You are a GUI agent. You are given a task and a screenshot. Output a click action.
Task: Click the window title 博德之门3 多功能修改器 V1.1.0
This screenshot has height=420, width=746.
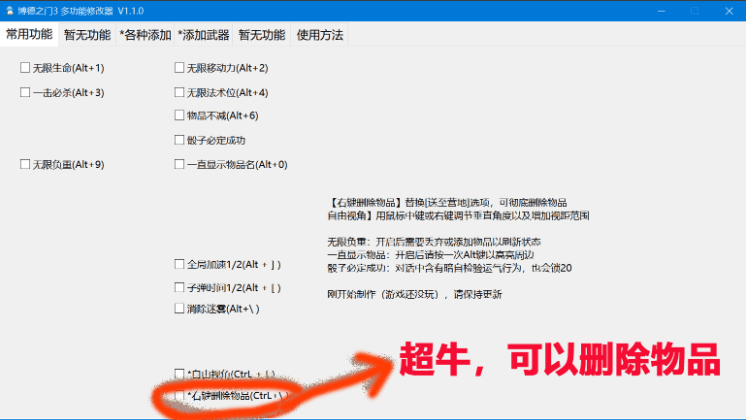coord(81,10)
